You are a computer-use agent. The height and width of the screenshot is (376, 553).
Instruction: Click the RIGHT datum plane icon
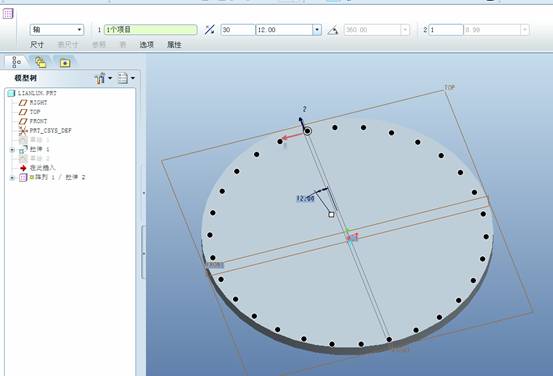pyautogui.click(x=23, y=103)
